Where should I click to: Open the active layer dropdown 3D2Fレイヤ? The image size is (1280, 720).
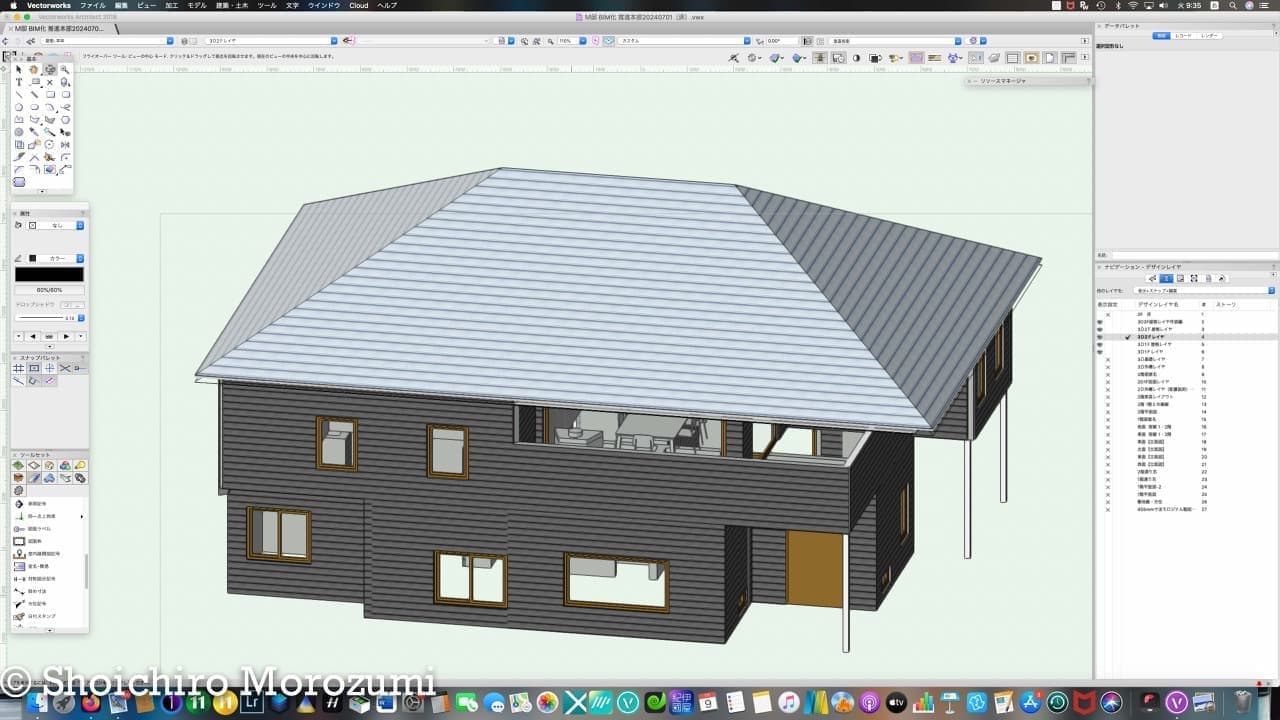(x=270, y=41)
